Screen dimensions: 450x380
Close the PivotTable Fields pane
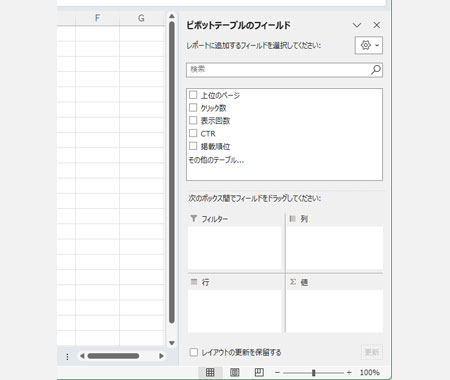click(x=376, y=25)
